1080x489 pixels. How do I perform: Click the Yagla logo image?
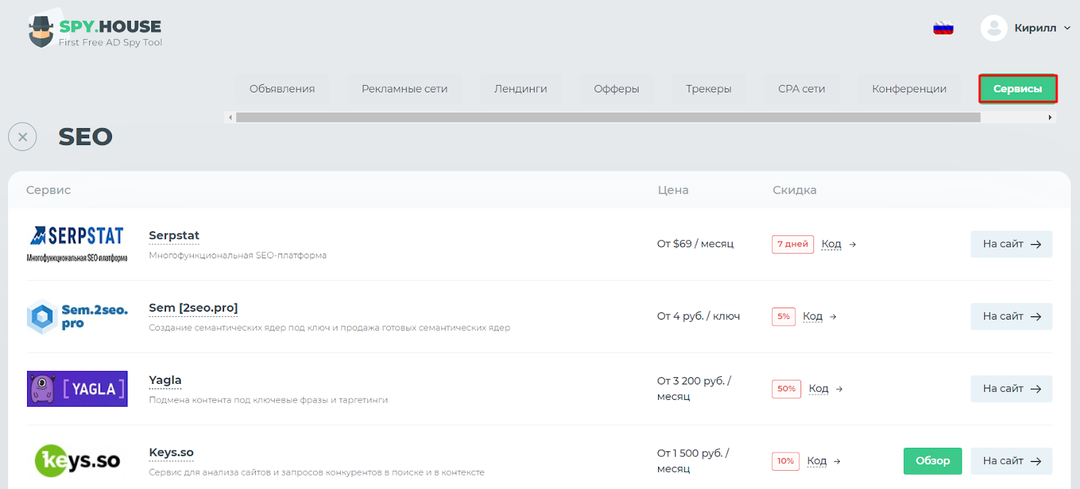pyautogui.click(x=77, y=389)
